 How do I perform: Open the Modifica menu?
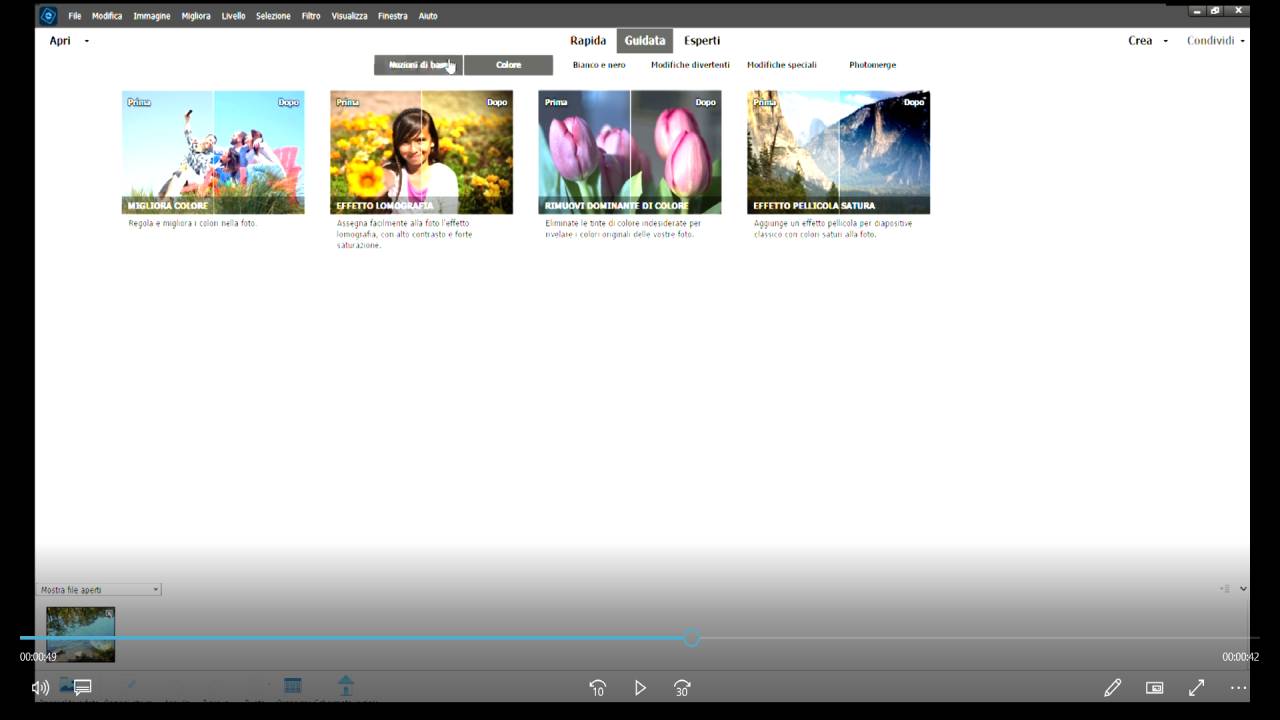pos(107,16)
